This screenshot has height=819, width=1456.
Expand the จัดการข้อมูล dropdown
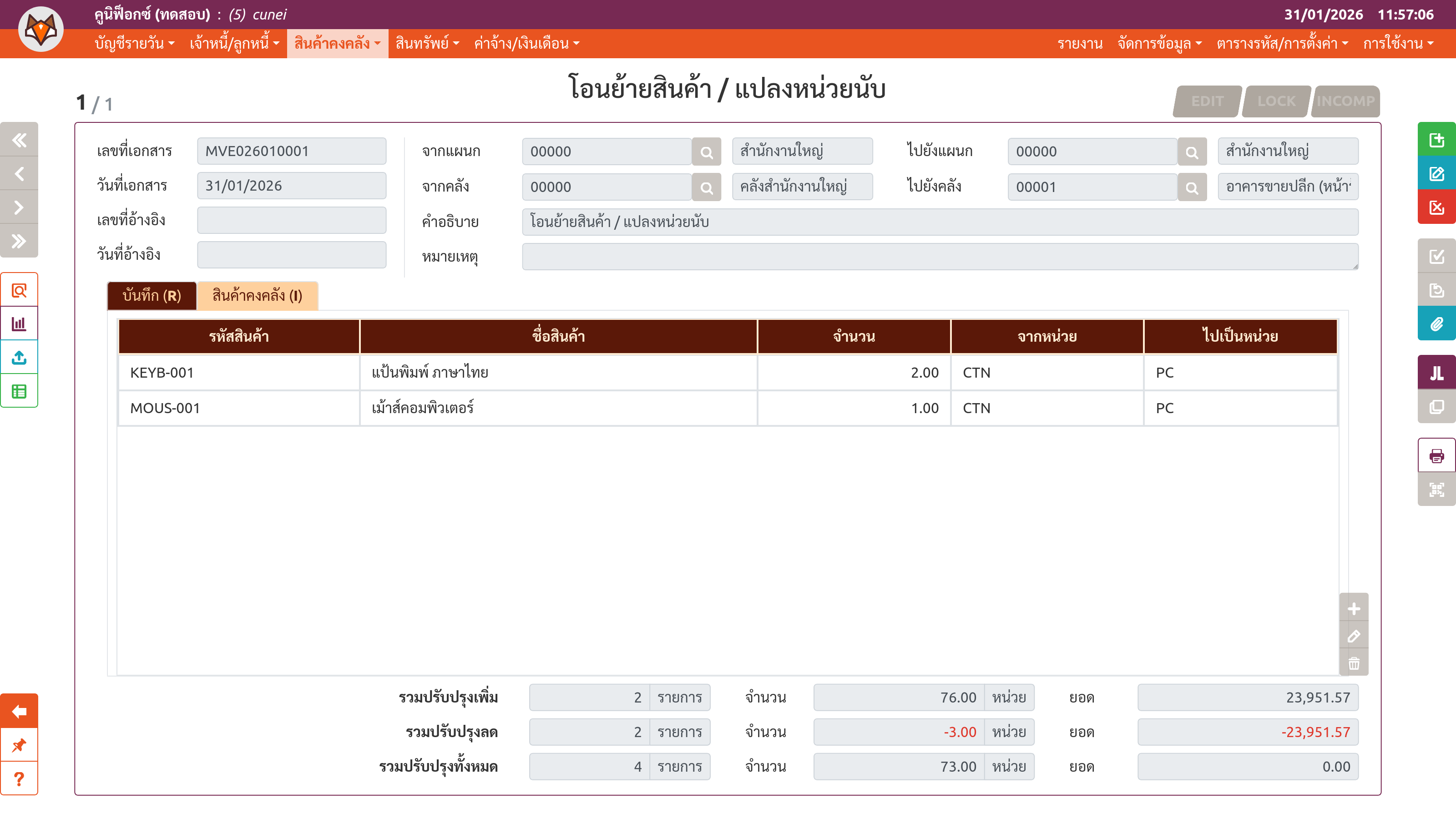click(x=1159, y=44)
